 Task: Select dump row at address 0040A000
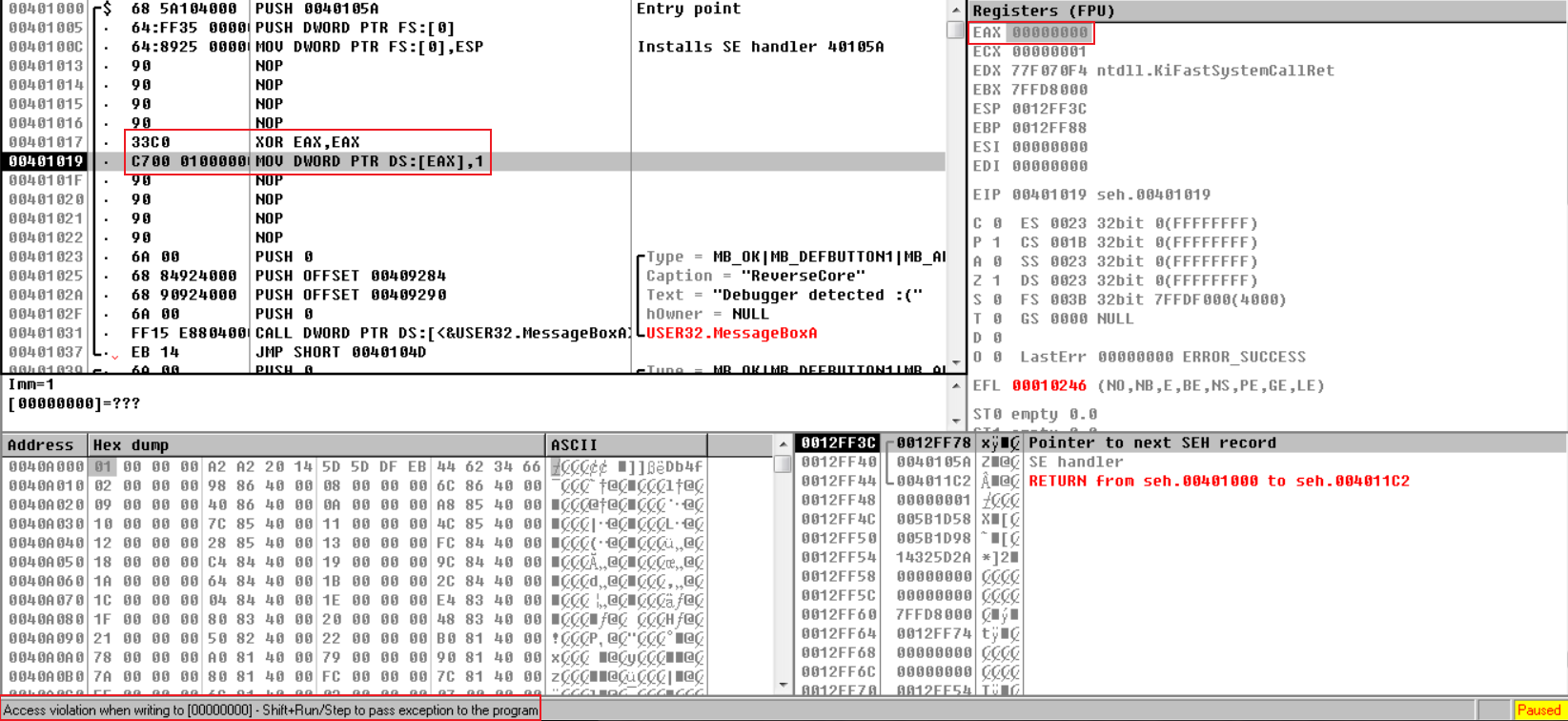pos(355,466)
